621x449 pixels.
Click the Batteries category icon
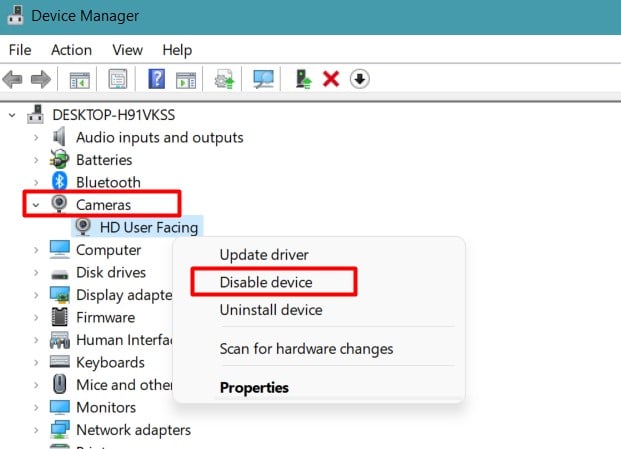pyautogui.click(x=59, y=159)
